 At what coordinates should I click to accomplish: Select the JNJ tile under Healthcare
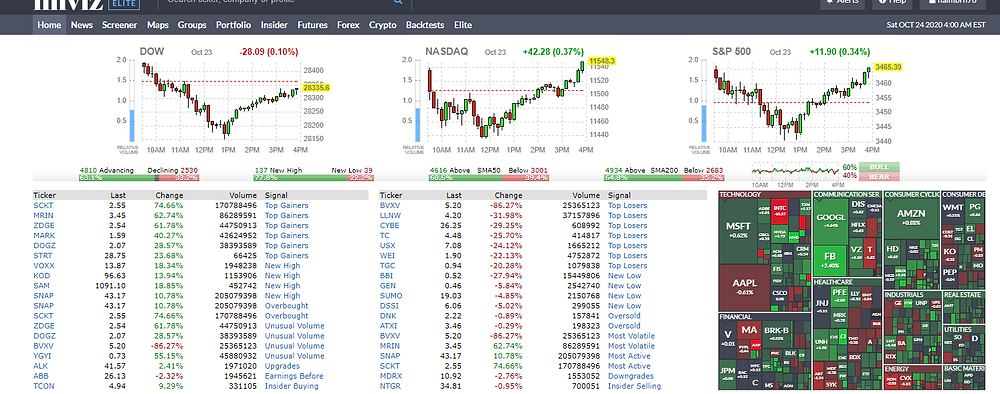(821, 306)
